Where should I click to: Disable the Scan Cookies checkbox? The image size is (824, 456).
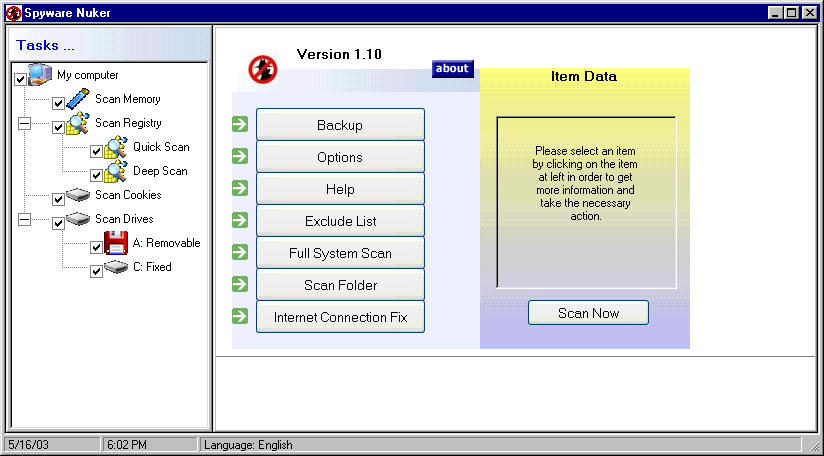click(58, 200)
